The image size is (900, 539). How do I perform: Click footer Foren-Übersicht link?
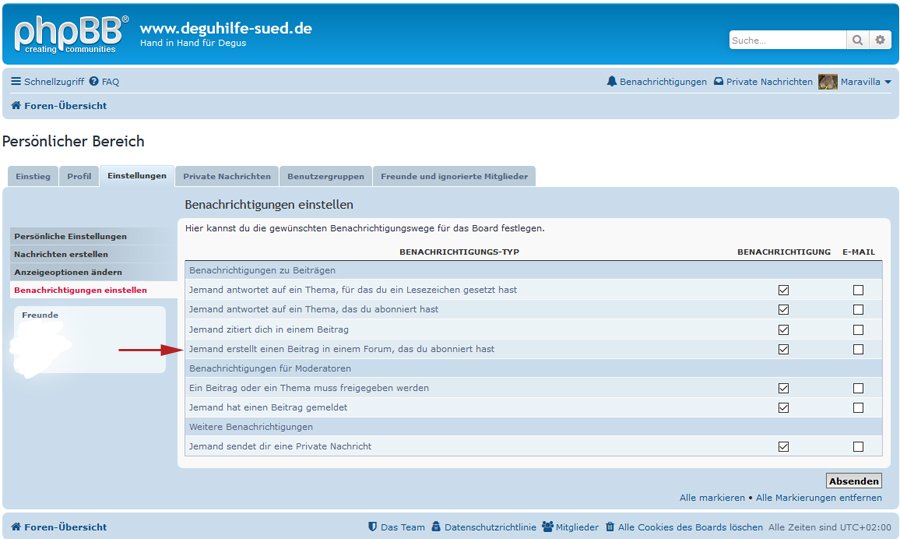click(x=65, y=527)
